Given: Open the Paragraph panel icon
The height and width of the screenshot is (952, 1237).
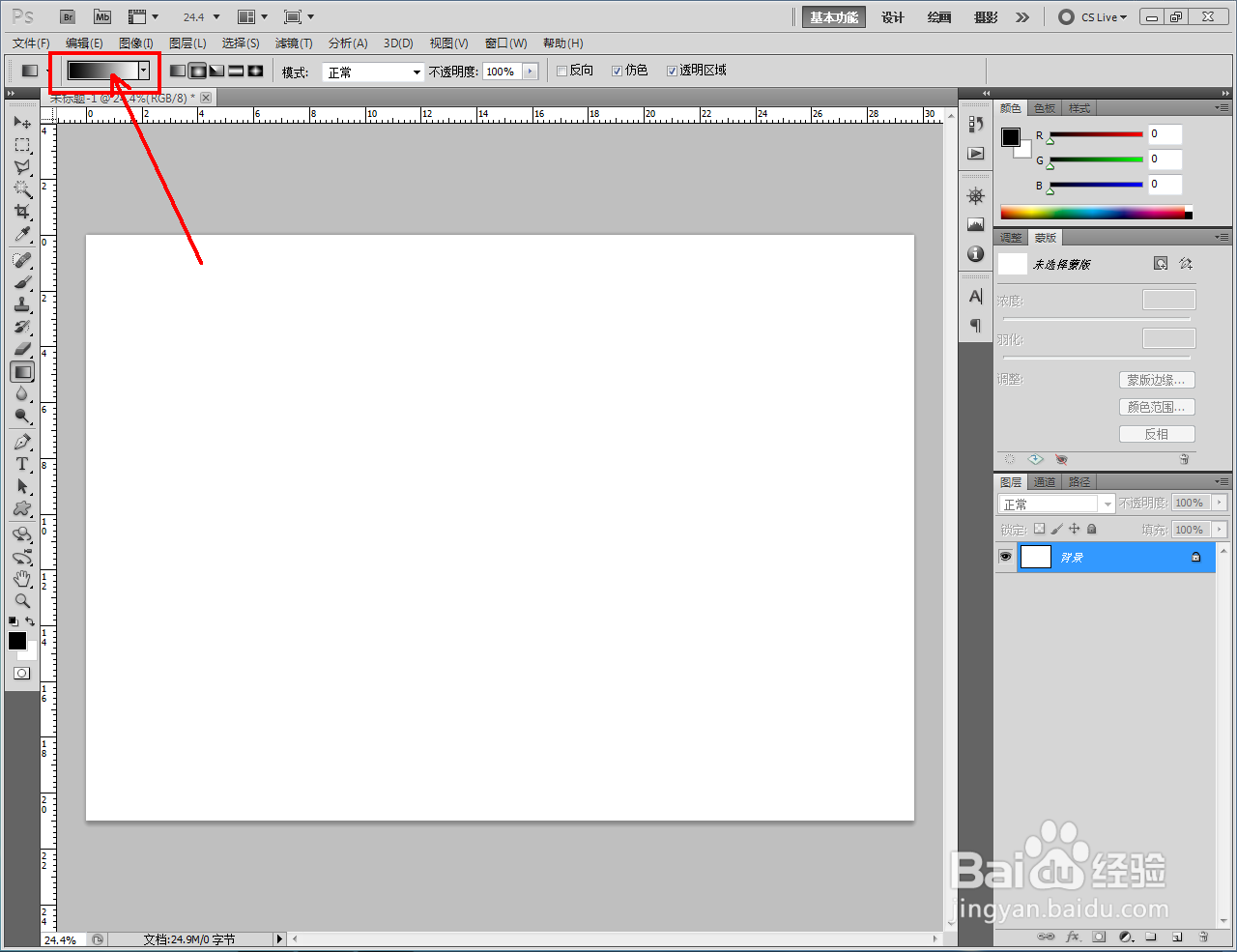Looking at the screenshot, I should click(976, 326).
